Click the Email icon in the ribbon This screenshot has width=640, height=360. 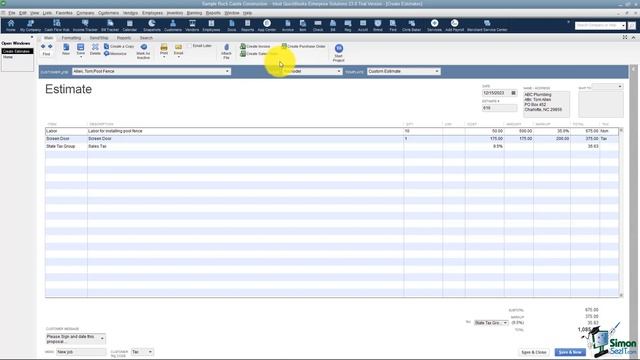point(178,49)
